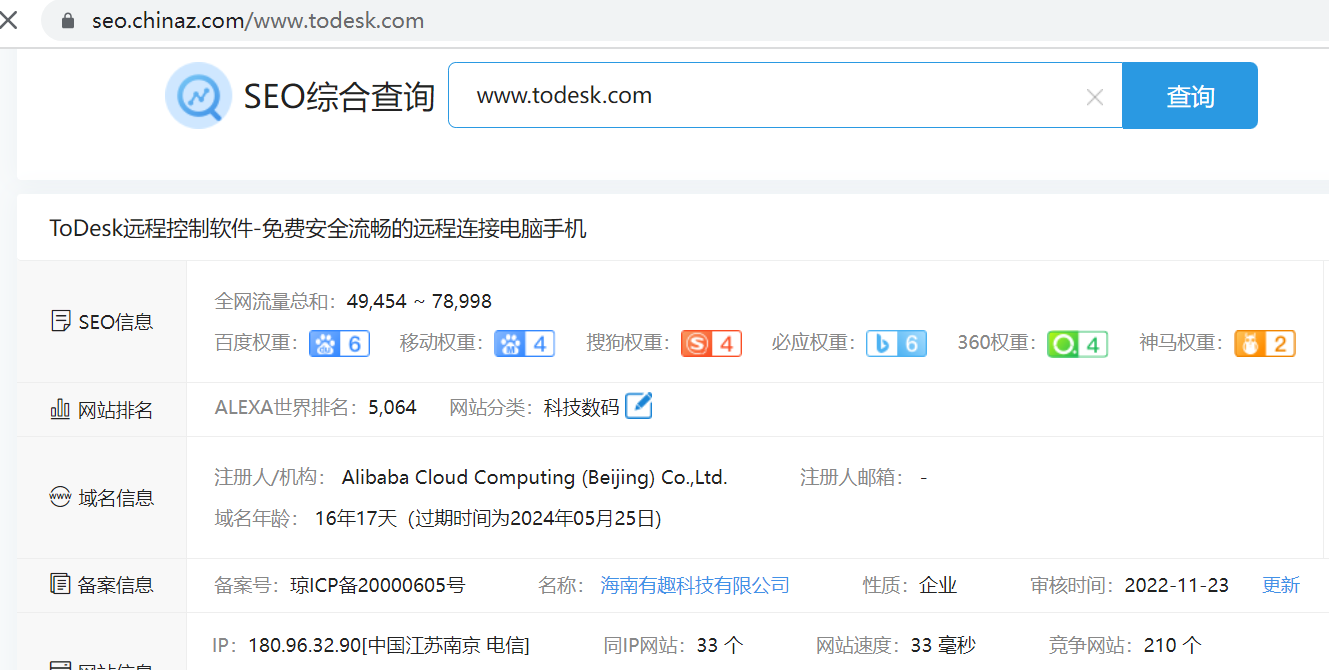
Task: Click the 域名信息 row label
Action: coord(116,497)
